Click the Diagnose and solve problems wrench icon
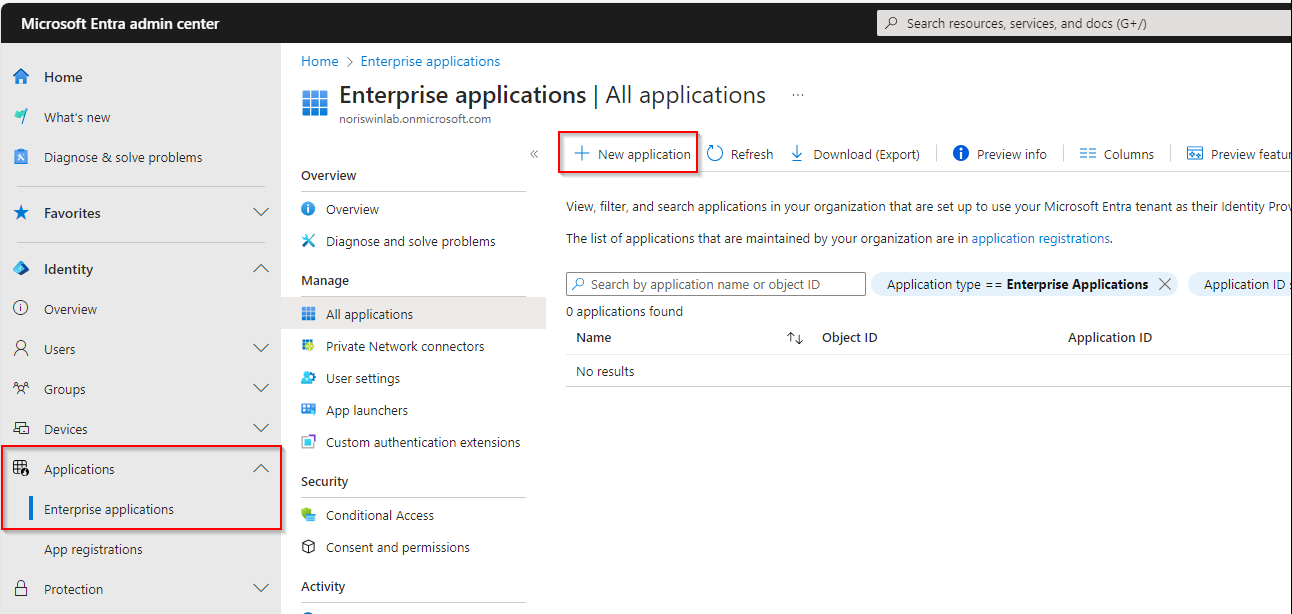The height and width of the screenshot is (614, 1292). 308,241
